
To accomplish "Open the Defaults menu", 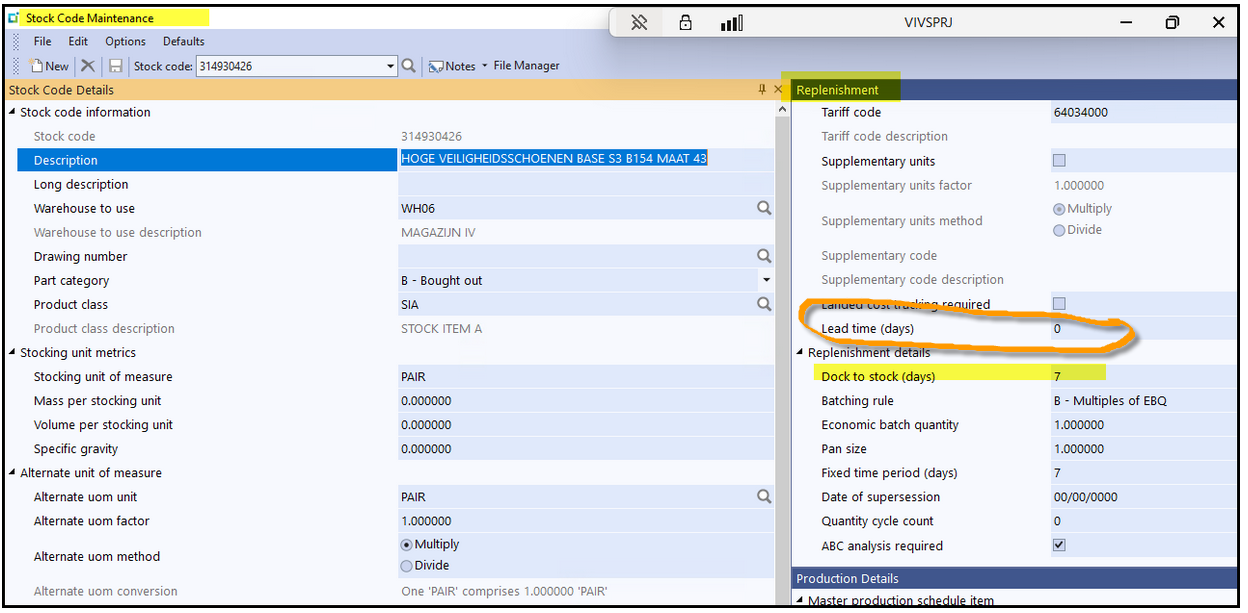I will point(183,41).
